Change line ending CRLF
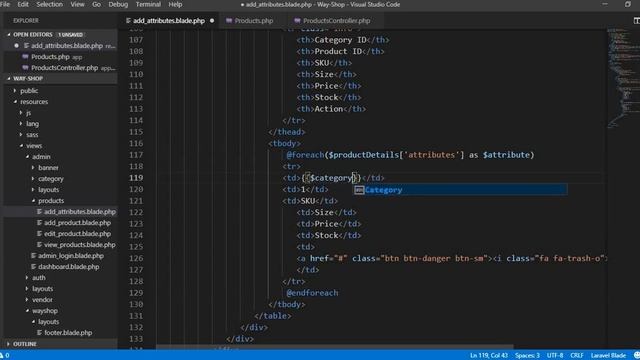This screenshot has width=640, height=360. point(576,356)
